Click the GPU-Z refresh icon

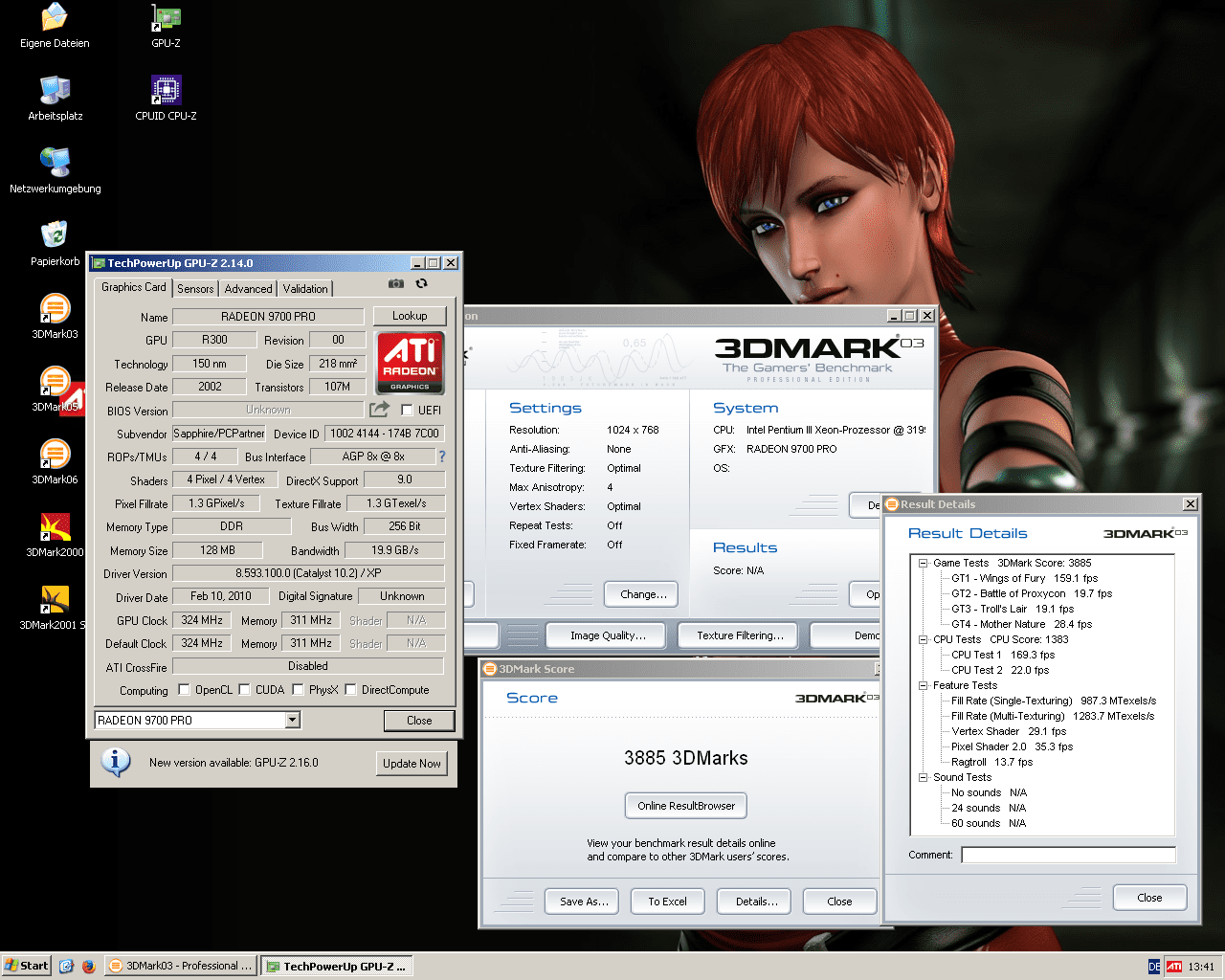(x=421, y=284)
